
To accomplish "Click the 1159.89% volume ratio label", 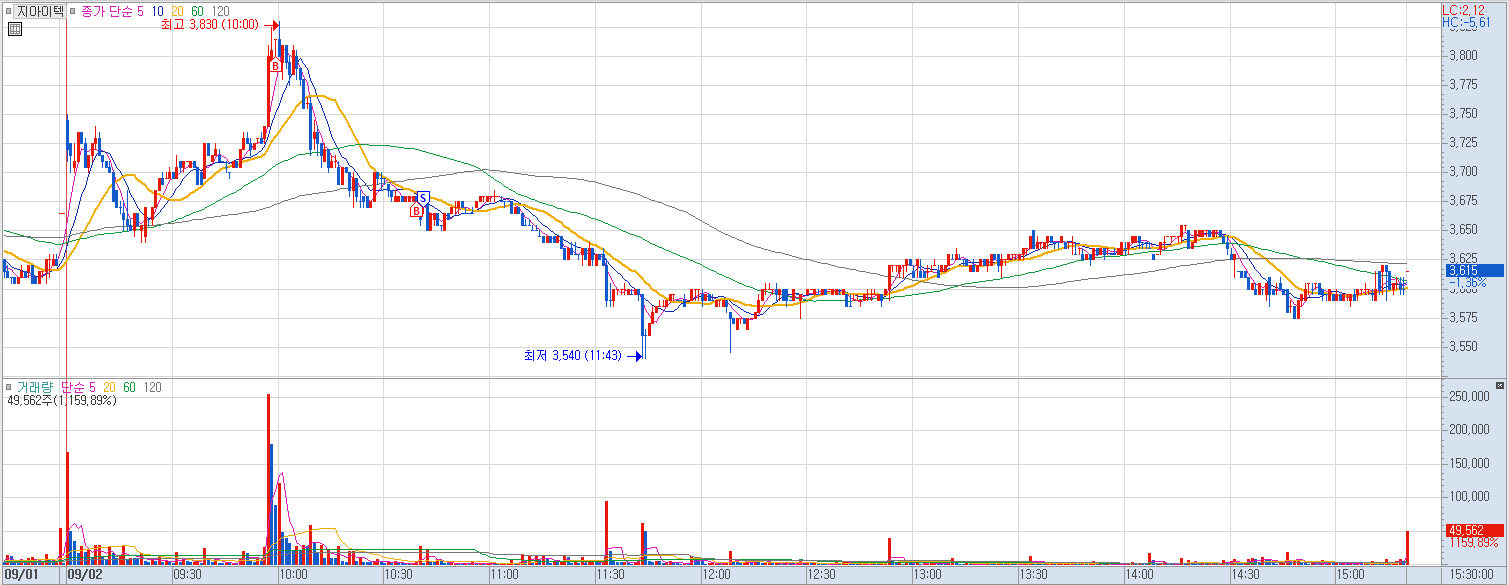I will [x=1472, y=543].
